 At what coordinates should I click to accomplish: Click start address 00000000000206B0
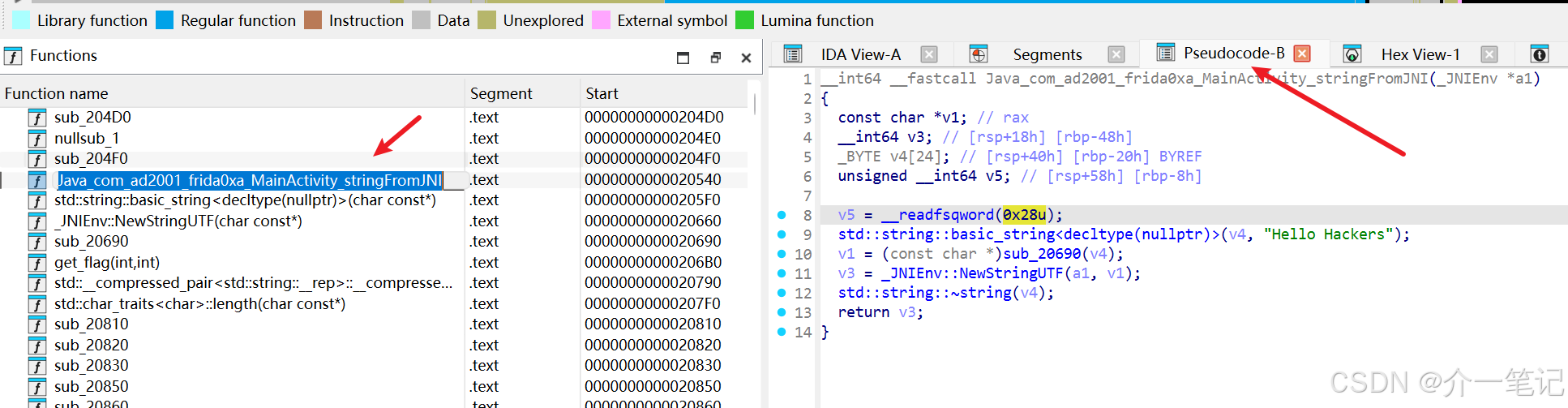pos(653,262)
